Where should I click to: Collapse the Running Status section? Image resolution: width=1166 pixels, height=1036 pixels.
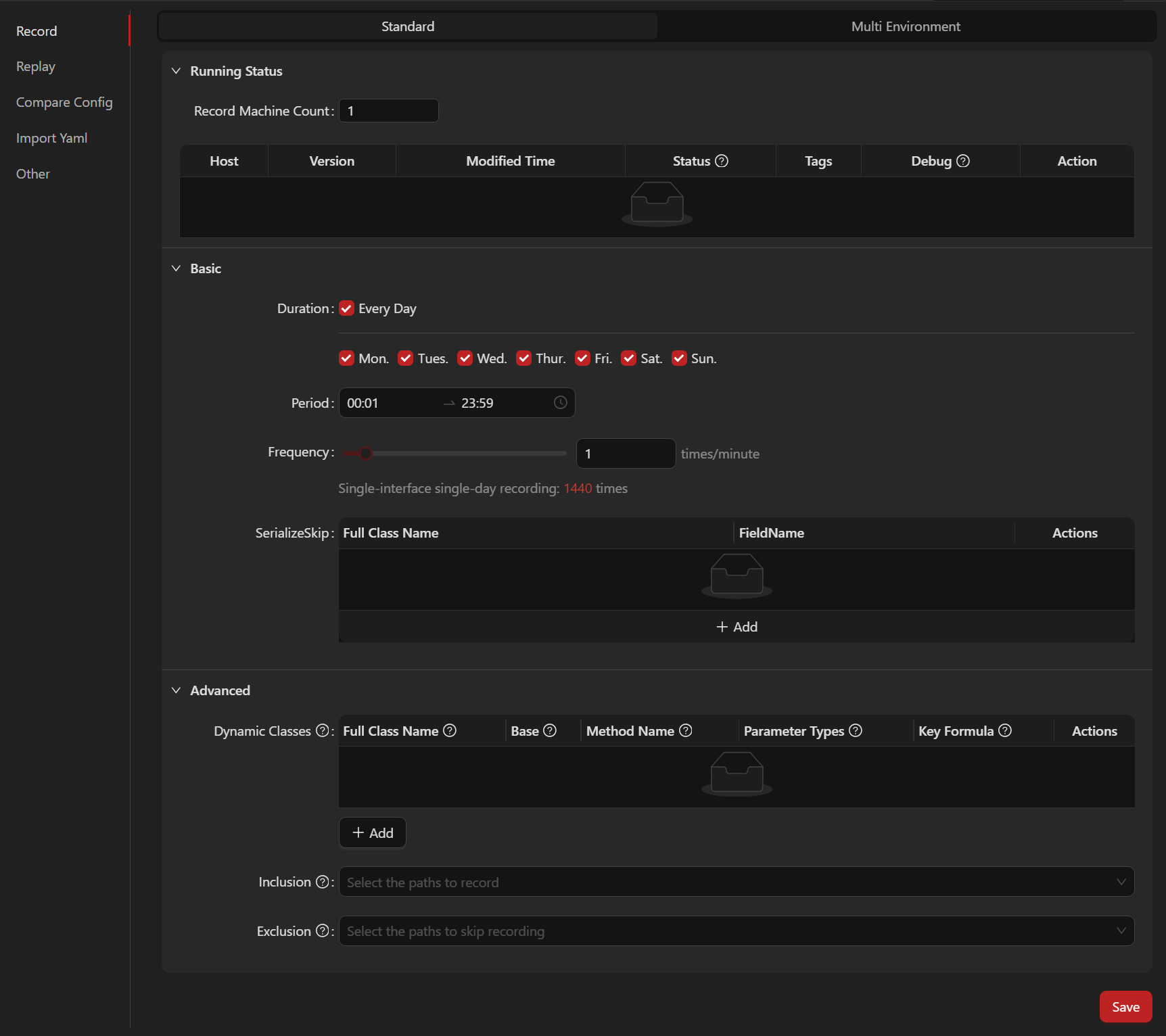[177, 71]
